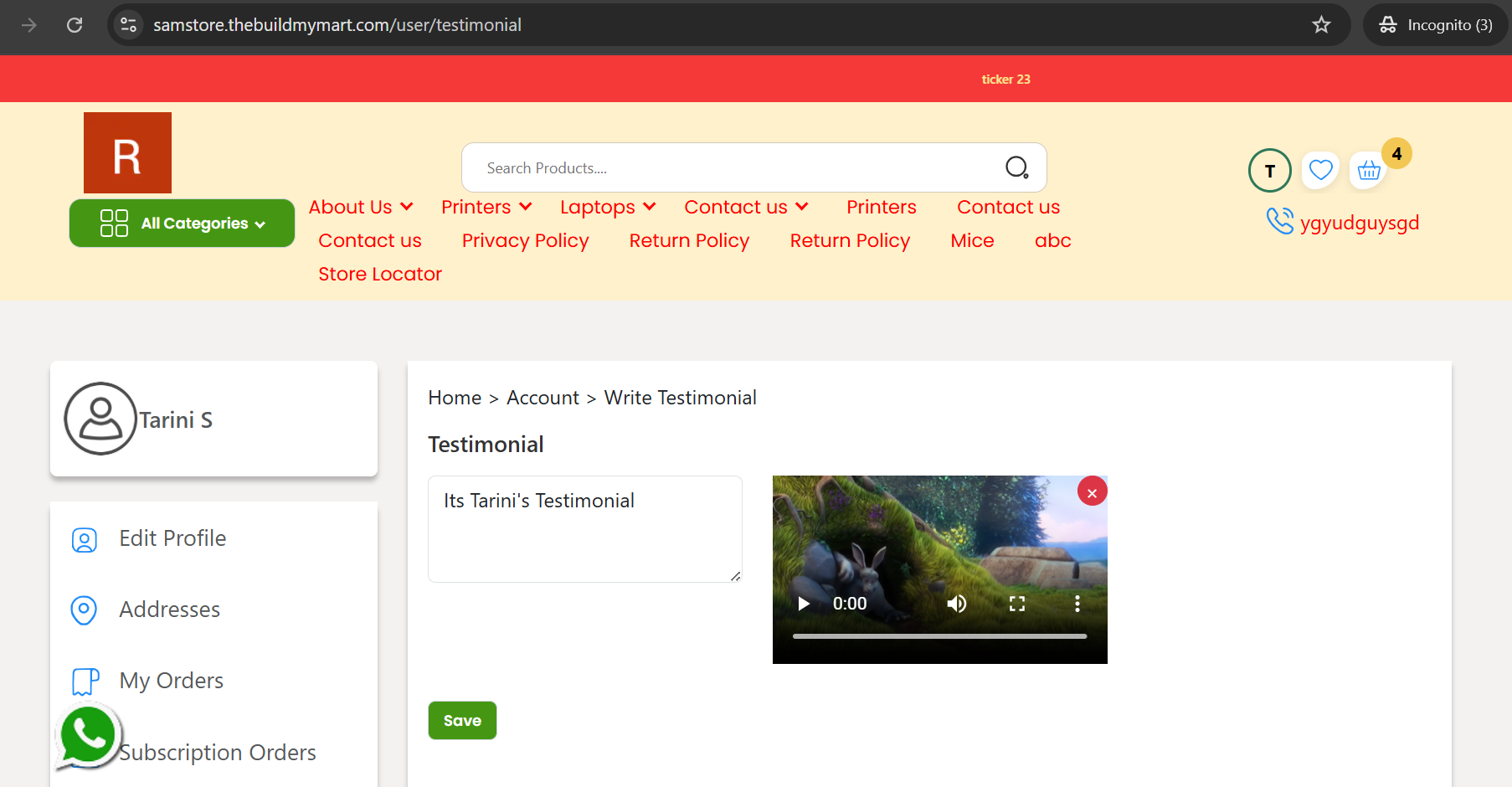Enter video fullscreen mode
The height and width of the screenshot is (787, 1512).
pyautogui.click(x=1017, y=604)
